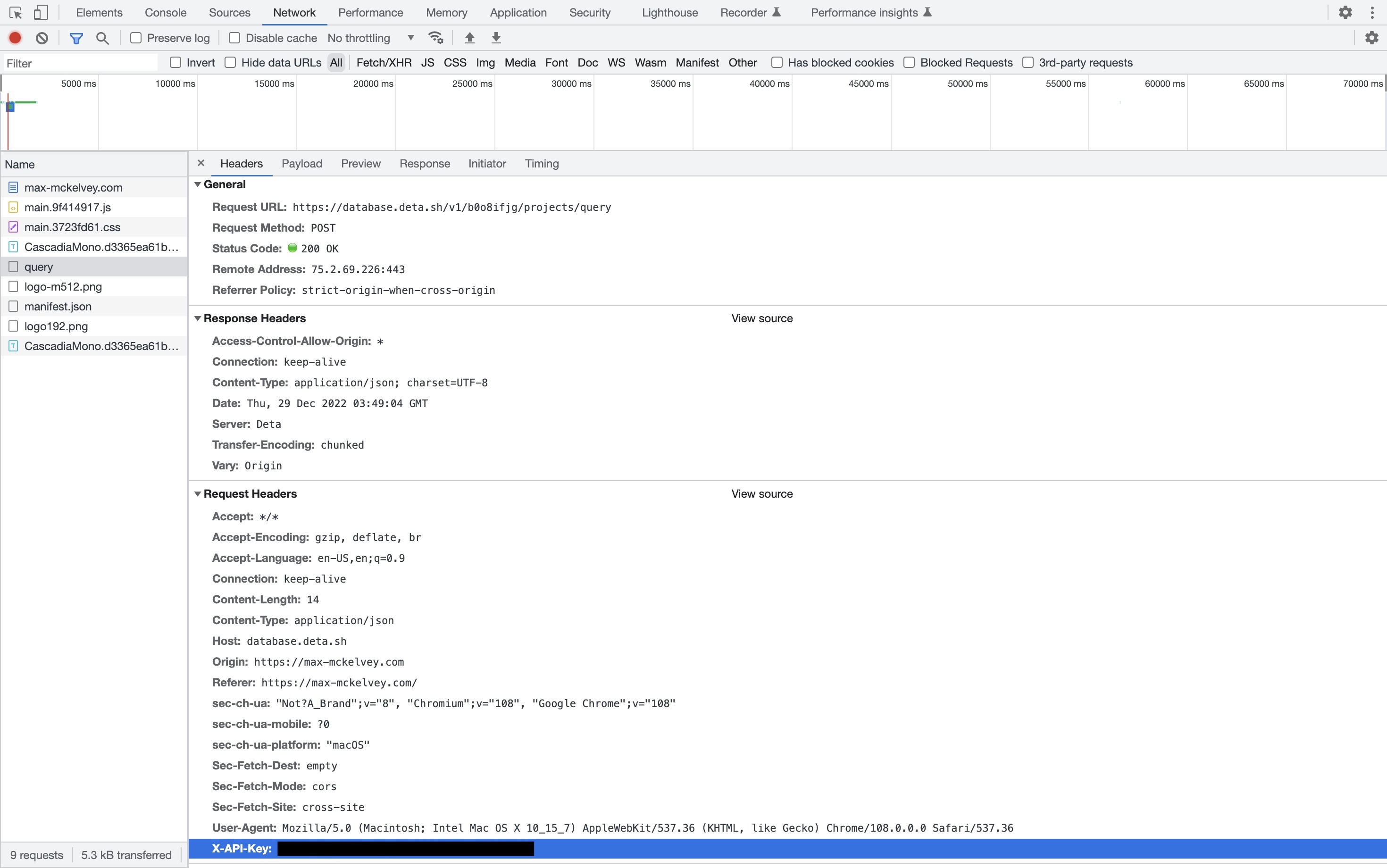Select max-mckelvey.com document request
Image resolution: width=1387 pixels, height=868 pixels.
point(94,187)
